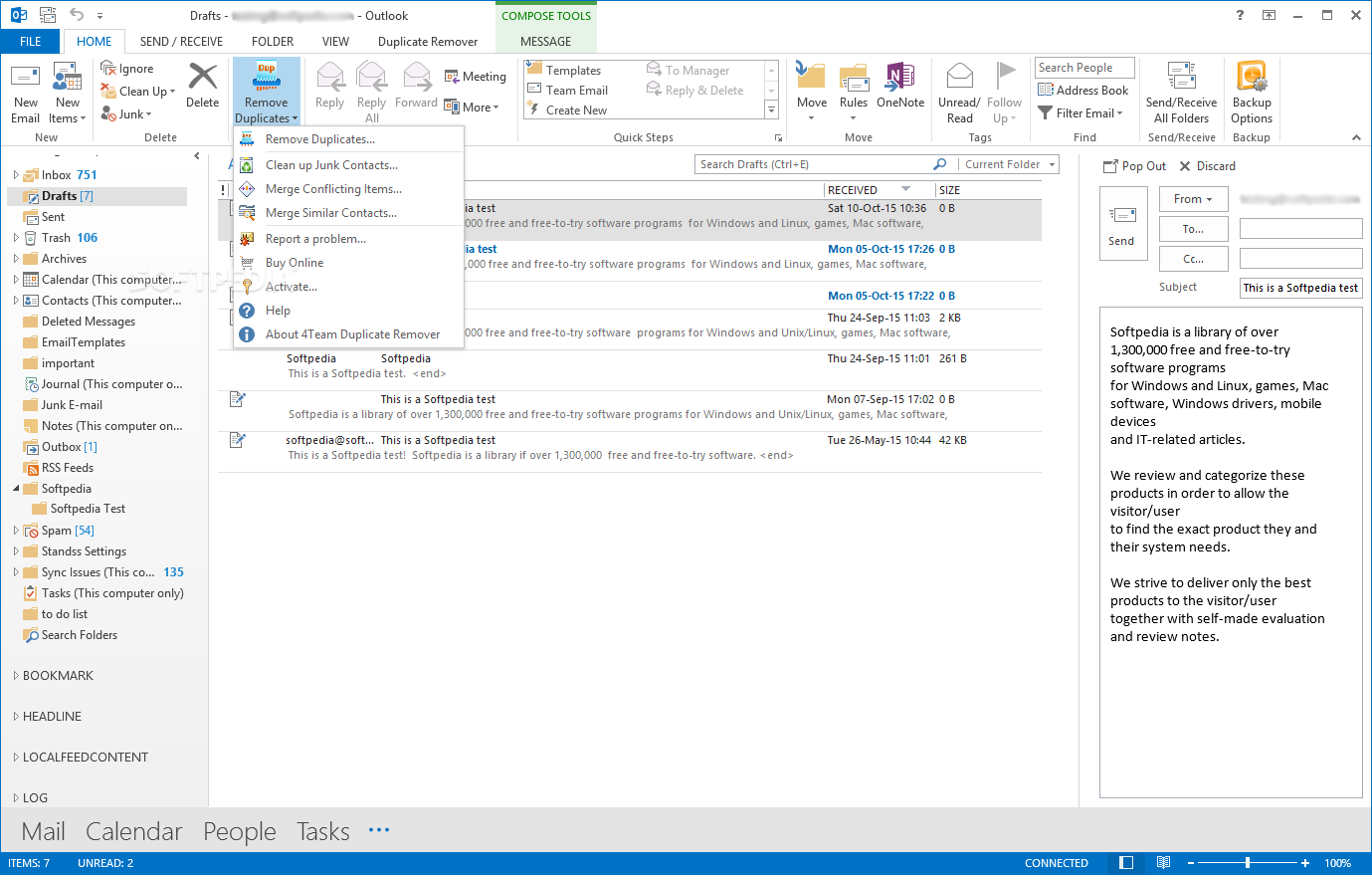The height and width of the screenshot is (875, 1372).
Task: Expand the Inbox folder
Action: point(16,175)
